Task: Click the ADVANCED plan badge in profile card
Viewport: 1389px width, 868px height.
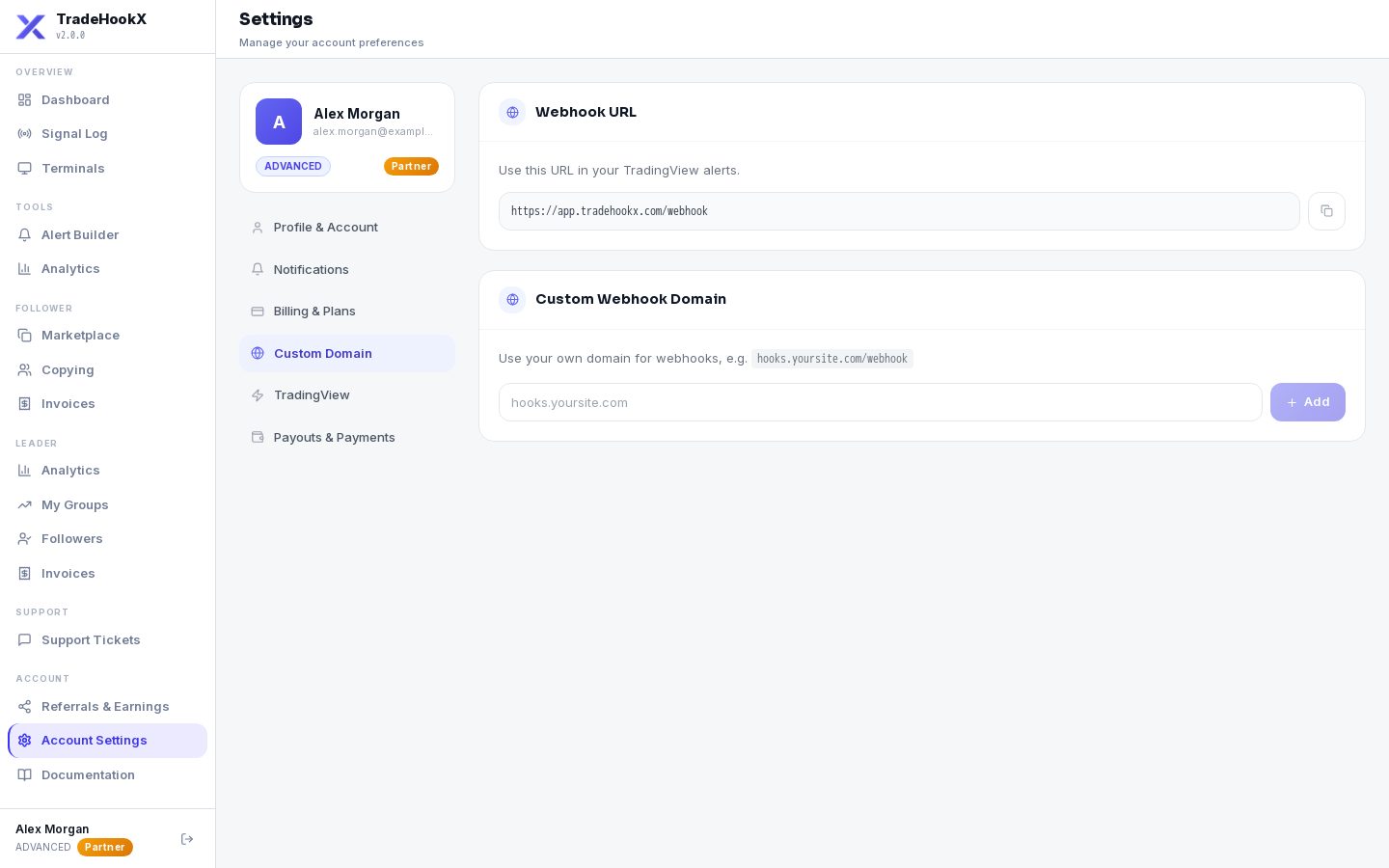Action: tap(293, 167)
